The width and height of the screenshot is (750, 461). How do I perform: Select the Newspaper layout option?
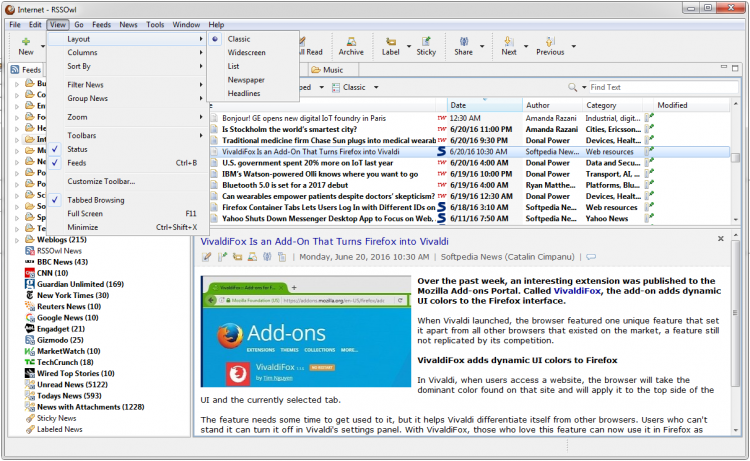coord(254,80)
